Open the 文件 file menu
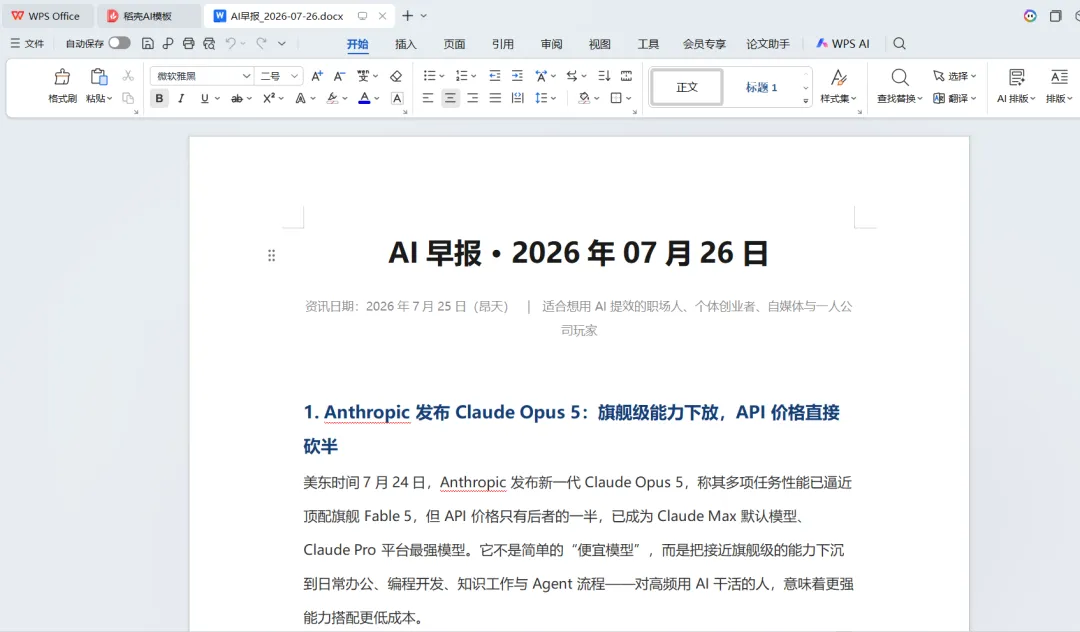 tap(28, 43)
